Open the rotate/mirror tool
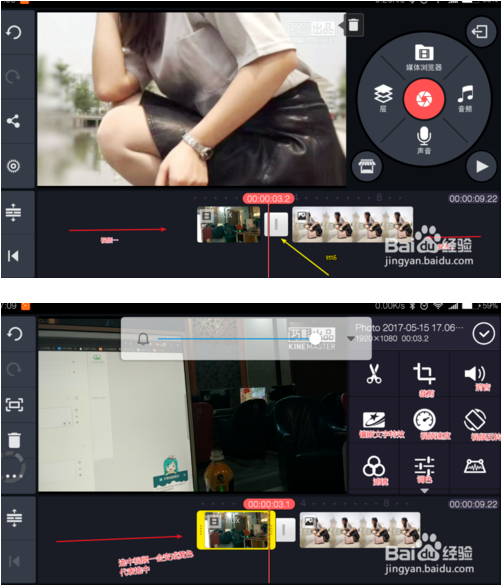Viewport: 501px width, 585px height. point(475,420)
